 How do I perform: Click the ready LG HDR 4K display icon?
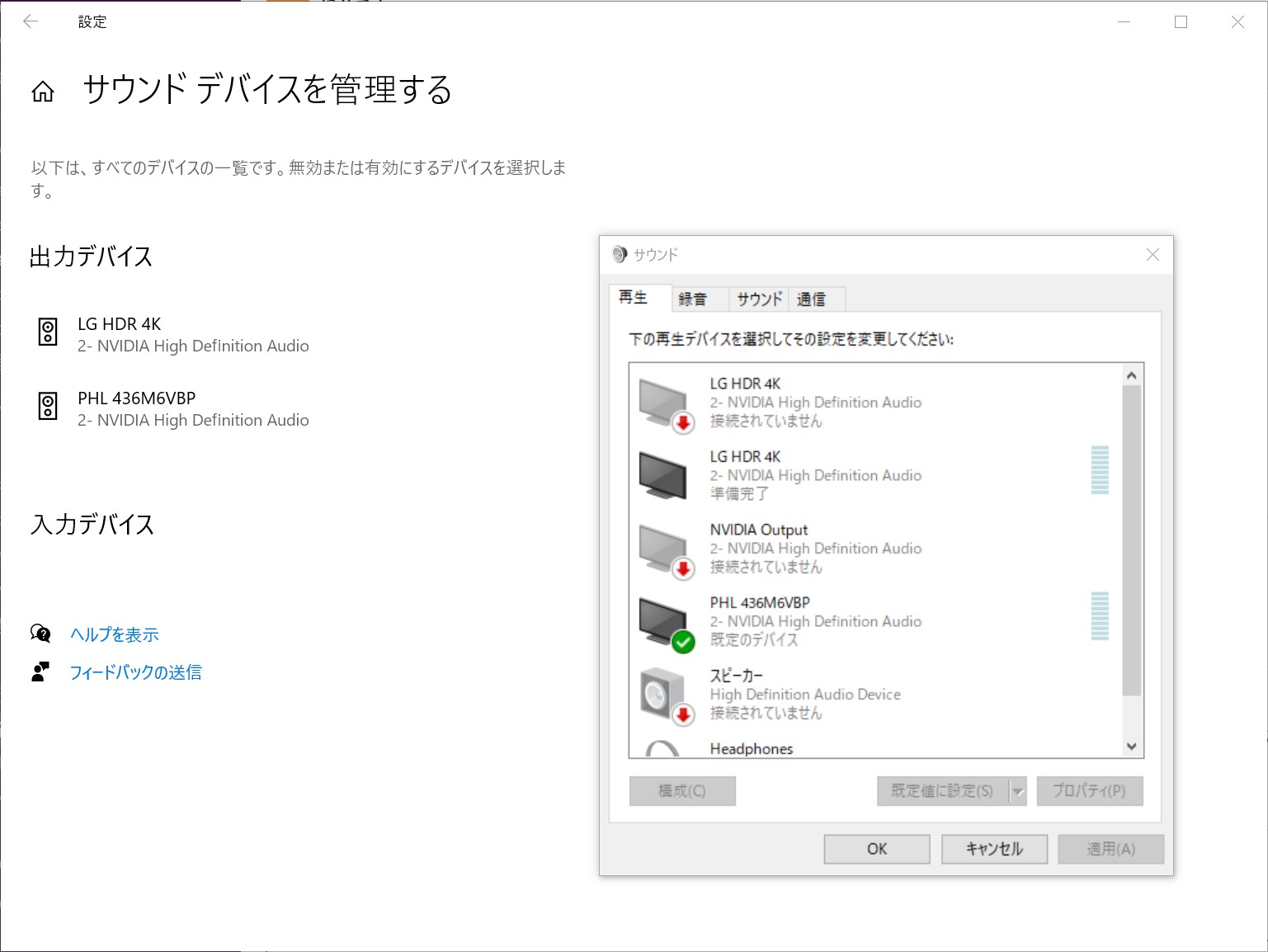click(x=661, y=475)
